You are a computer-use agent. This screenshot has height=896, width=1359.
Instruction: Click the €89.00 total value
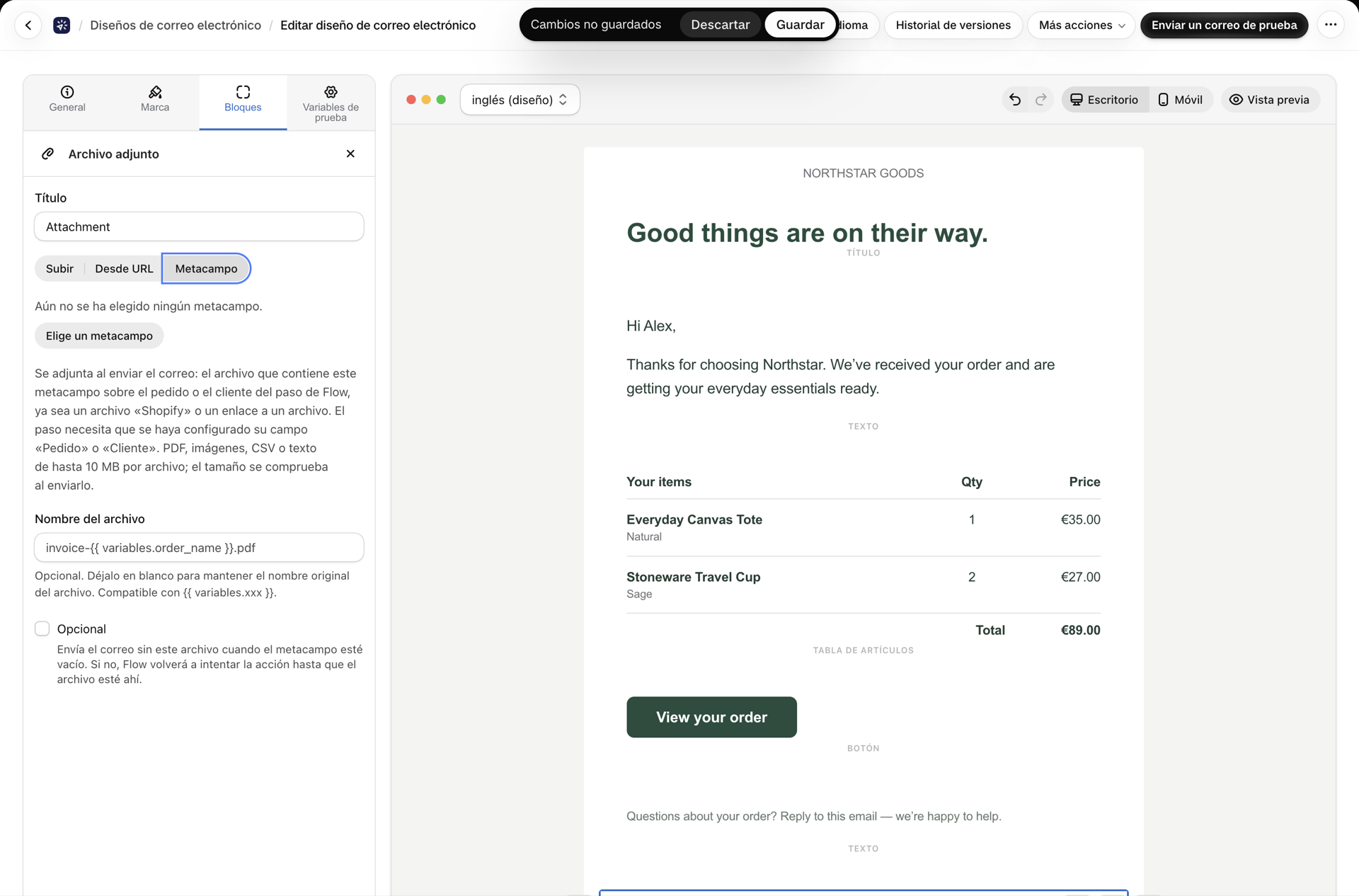click(1080, 630)
